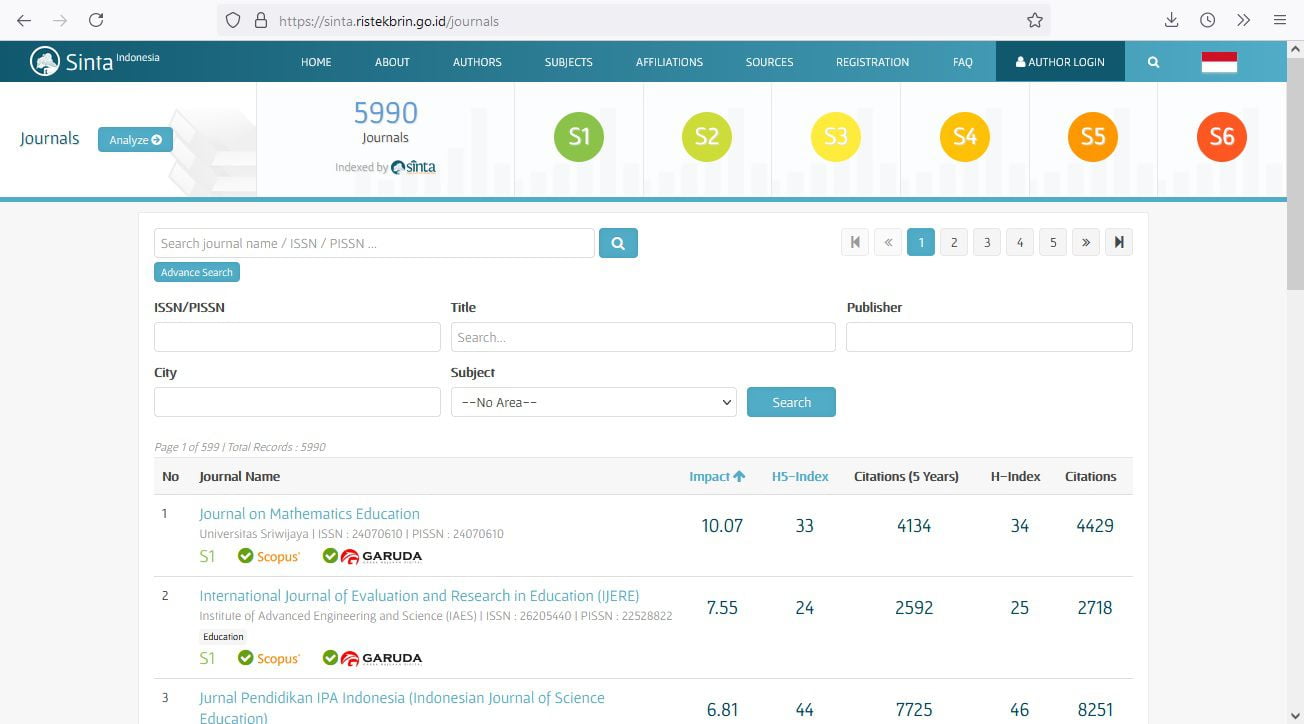Focus the journal name search field
The width and height of the screenshot is (1304, 724).
tap(374, 243)
